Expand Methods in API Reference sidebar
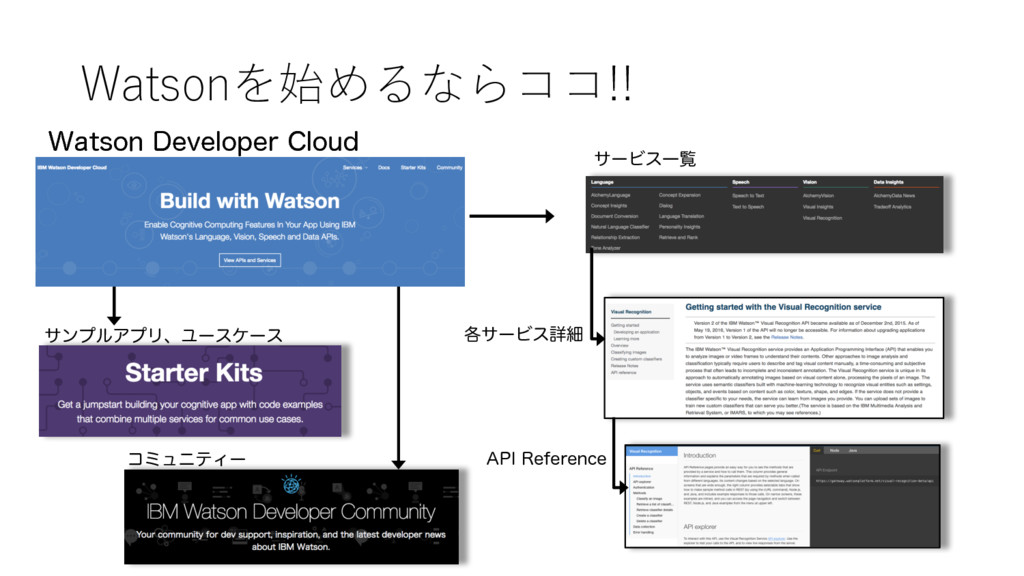 coord(639,493)
